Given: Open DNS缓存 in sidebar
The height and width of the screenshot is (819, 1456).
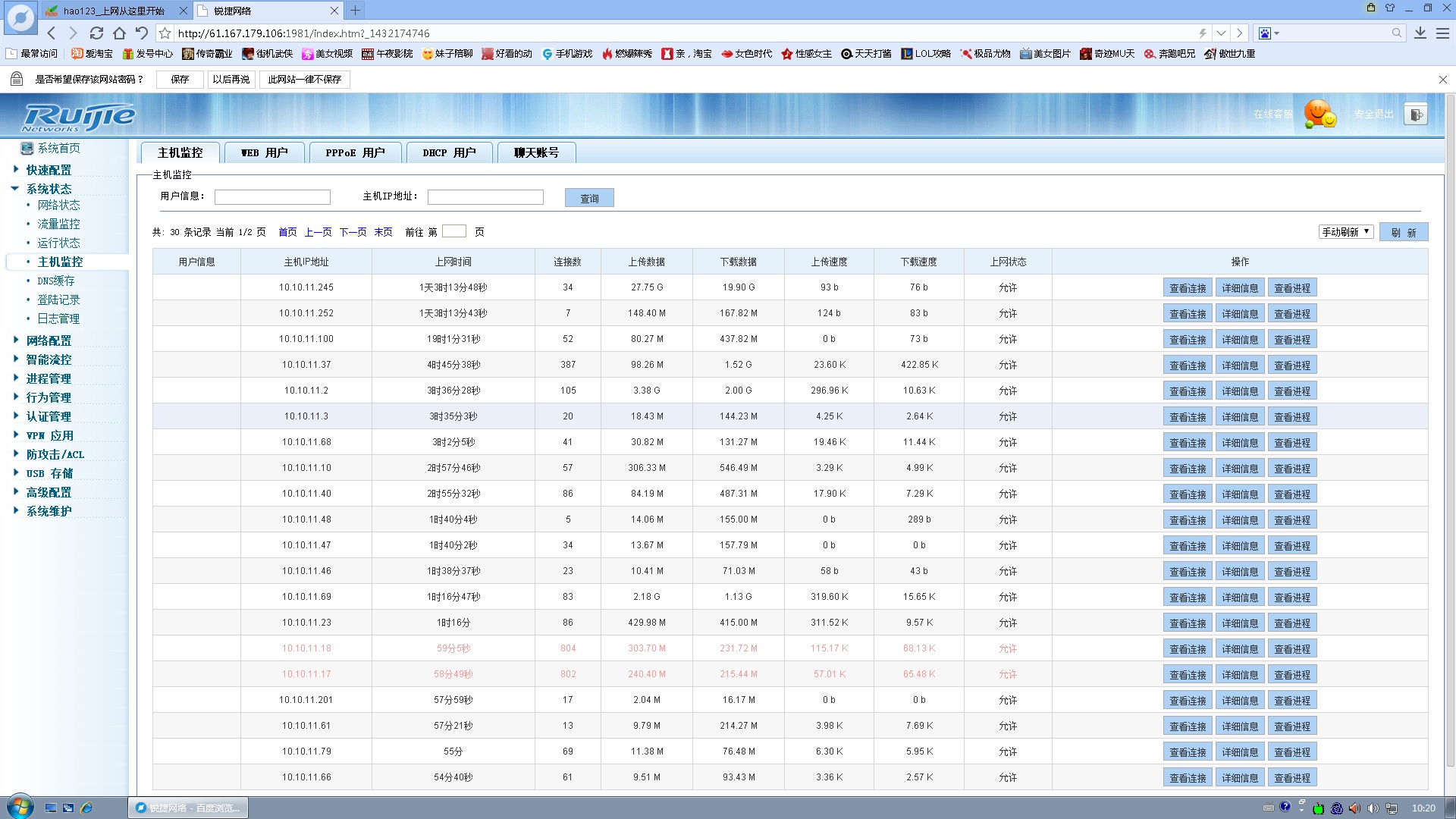Looking at the screenshot, I should coord(56,281).
